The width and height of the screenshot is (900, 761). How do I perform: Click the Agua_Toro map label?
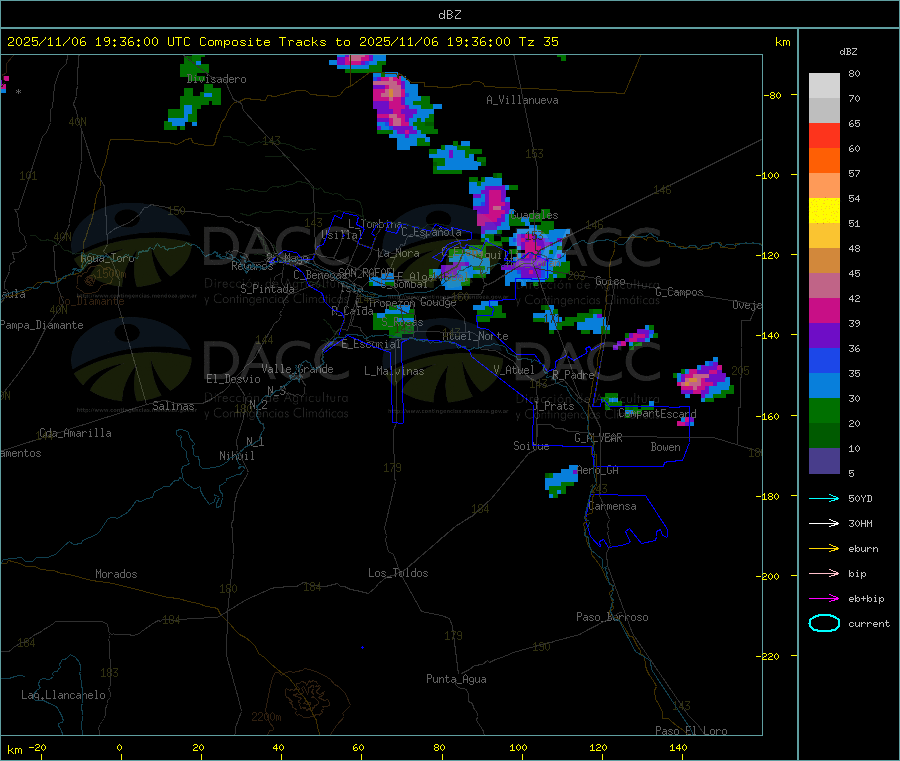[107, 258]
